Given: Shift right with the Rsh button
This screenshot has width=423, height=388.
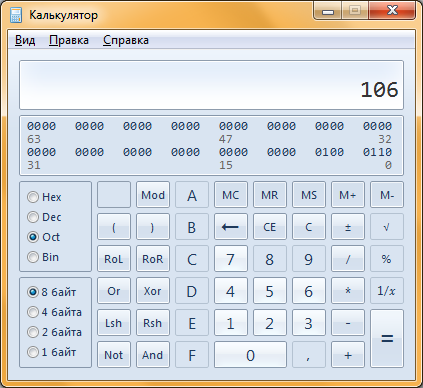Looking at the screenshot, I should [x=153, y=323].
